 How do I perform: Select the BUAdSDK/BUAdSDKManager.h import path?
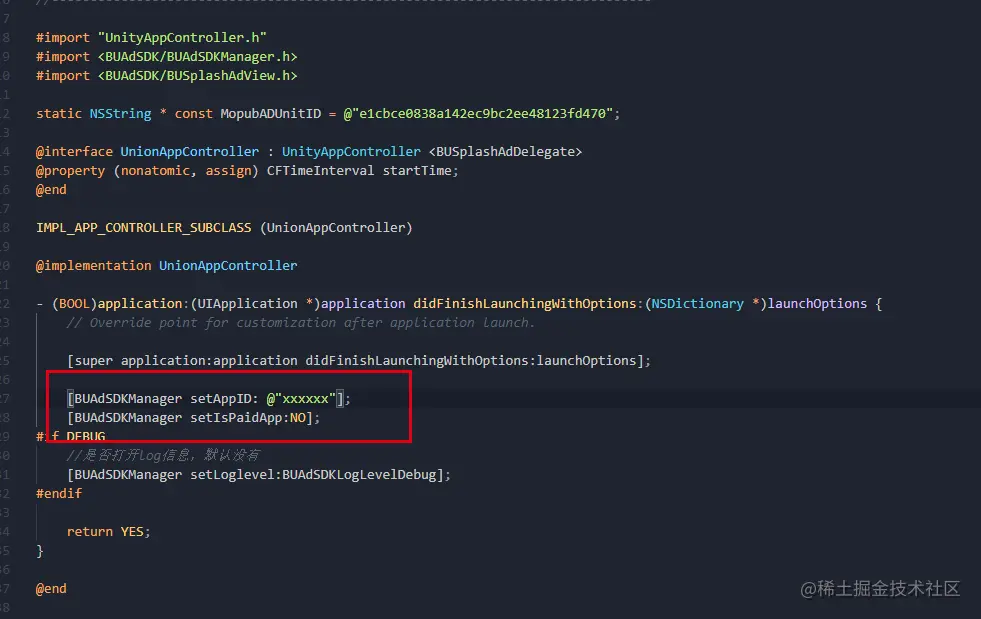coord(197,57)
